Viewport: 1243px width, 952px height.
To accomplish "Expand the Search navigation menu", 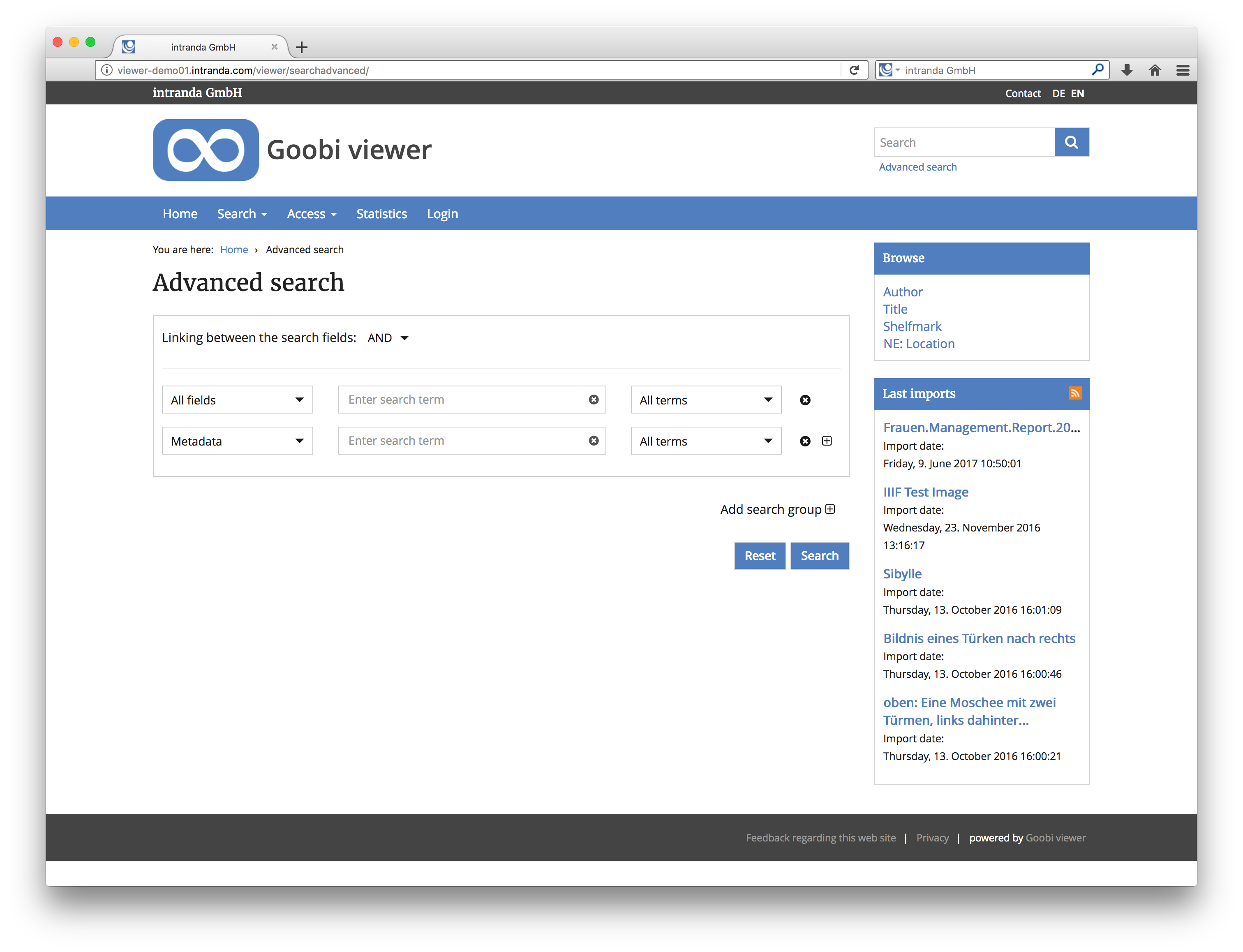I will click(x=242, y=214).
